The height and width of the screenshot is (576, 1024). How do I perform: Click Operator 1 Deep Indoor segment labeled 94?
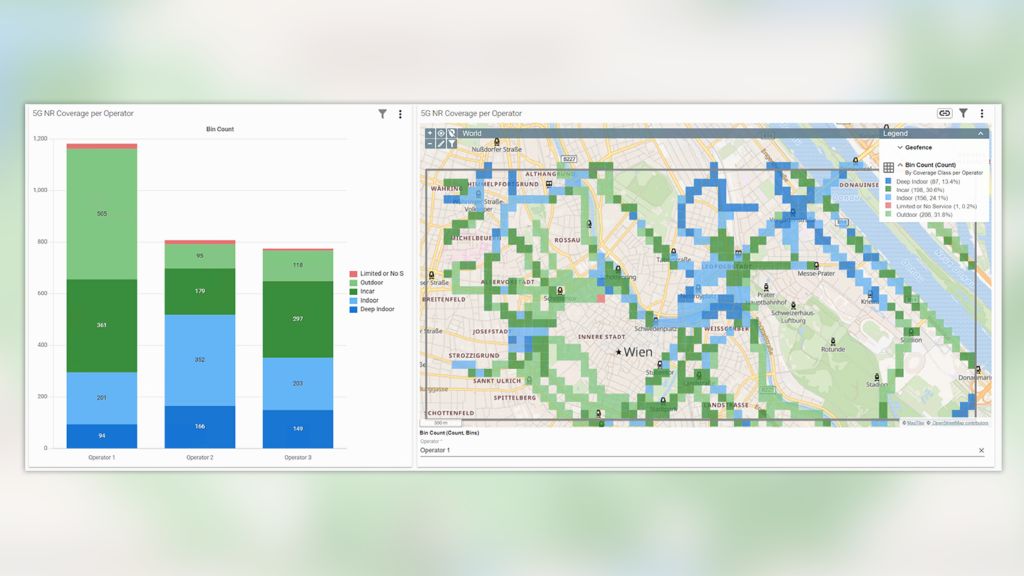[x=102, y=436]
